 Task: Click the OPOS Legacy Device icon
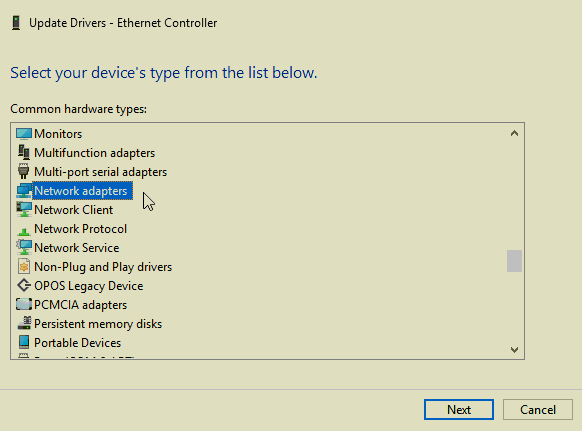24,285
